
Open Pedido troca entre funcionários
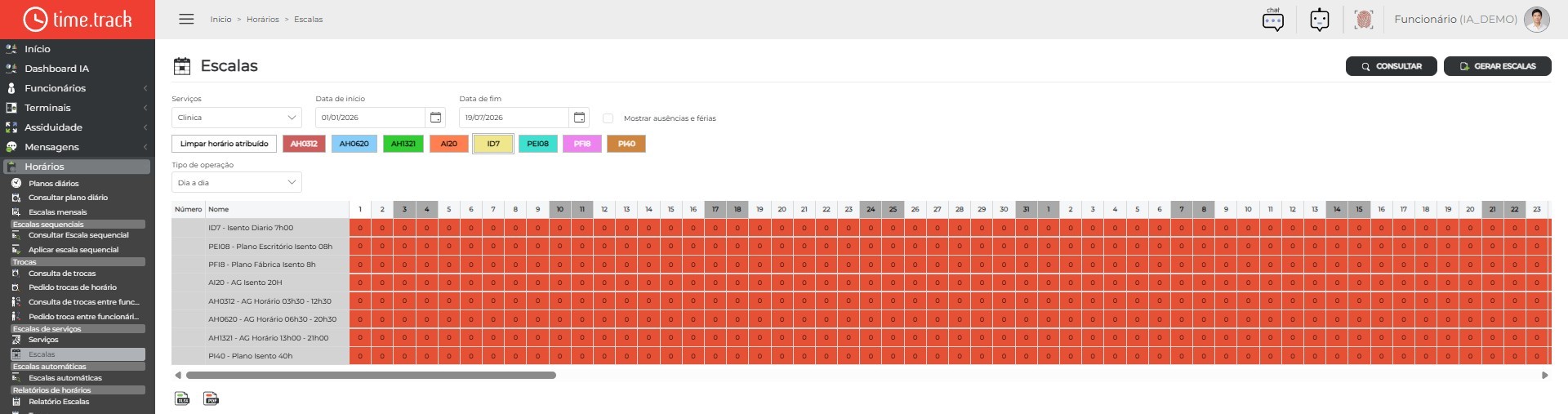tap(83, 317)
